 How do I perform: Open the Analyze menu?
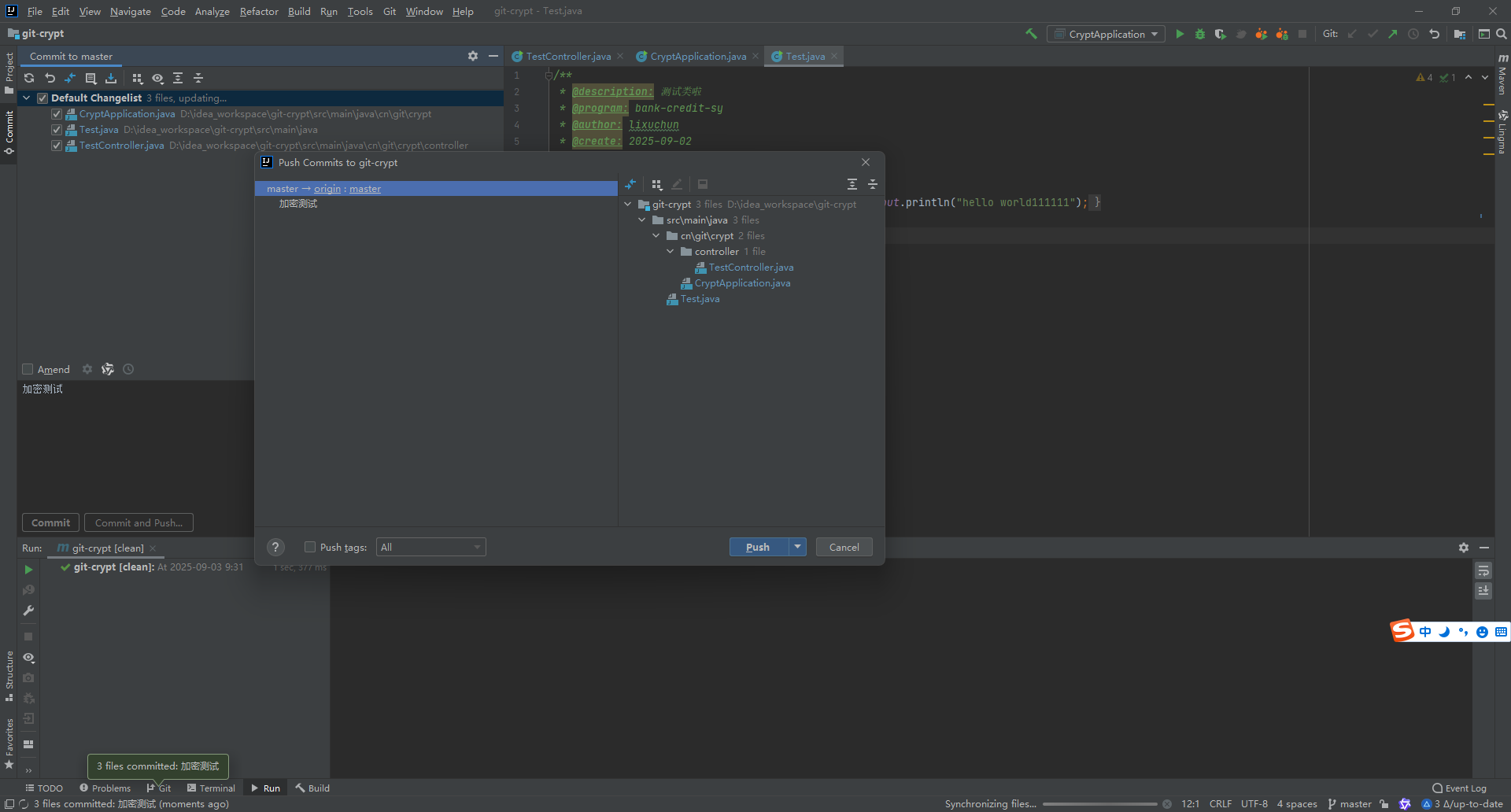pos(212,11)
